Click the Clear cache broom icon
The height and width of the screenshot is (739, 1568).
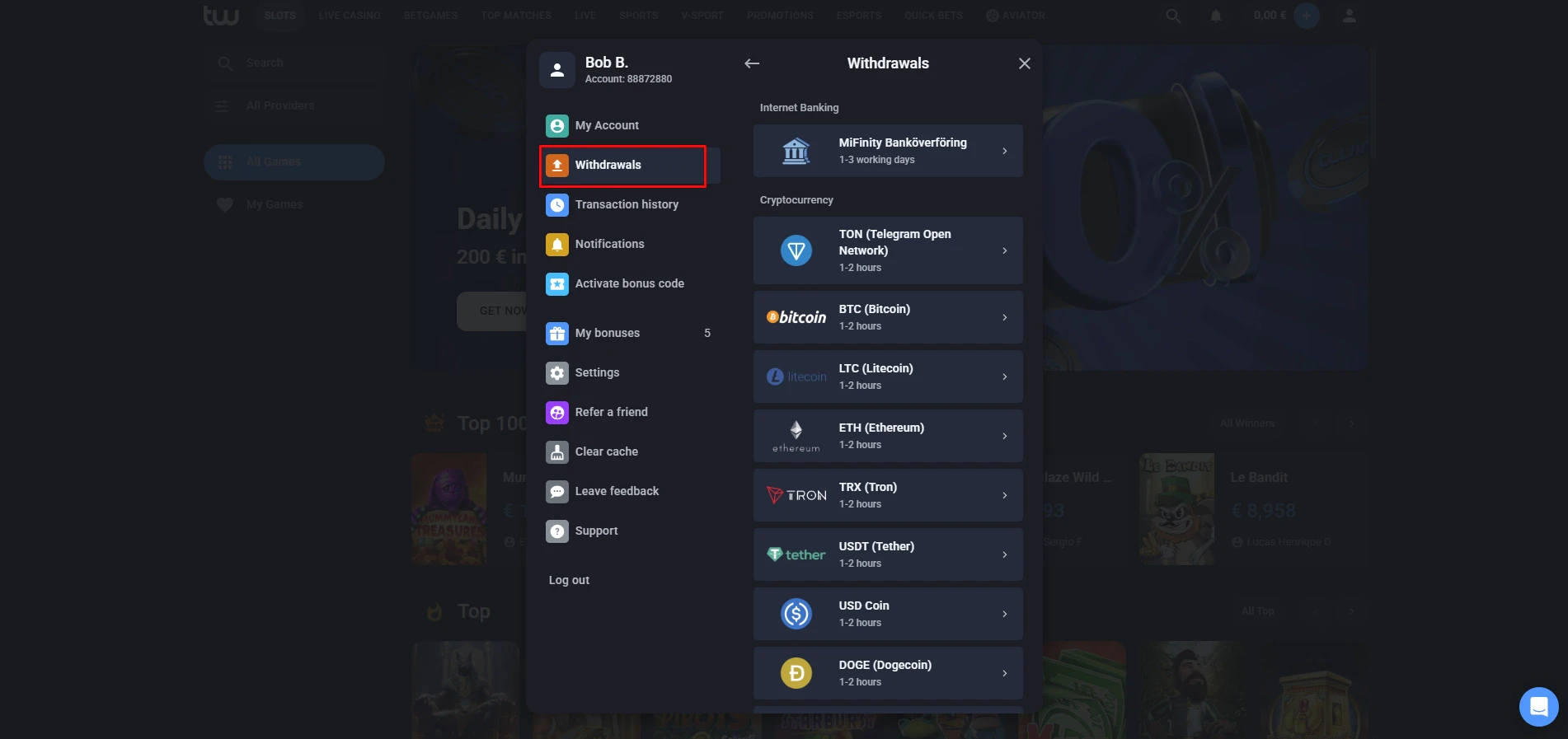coord(557,452)
